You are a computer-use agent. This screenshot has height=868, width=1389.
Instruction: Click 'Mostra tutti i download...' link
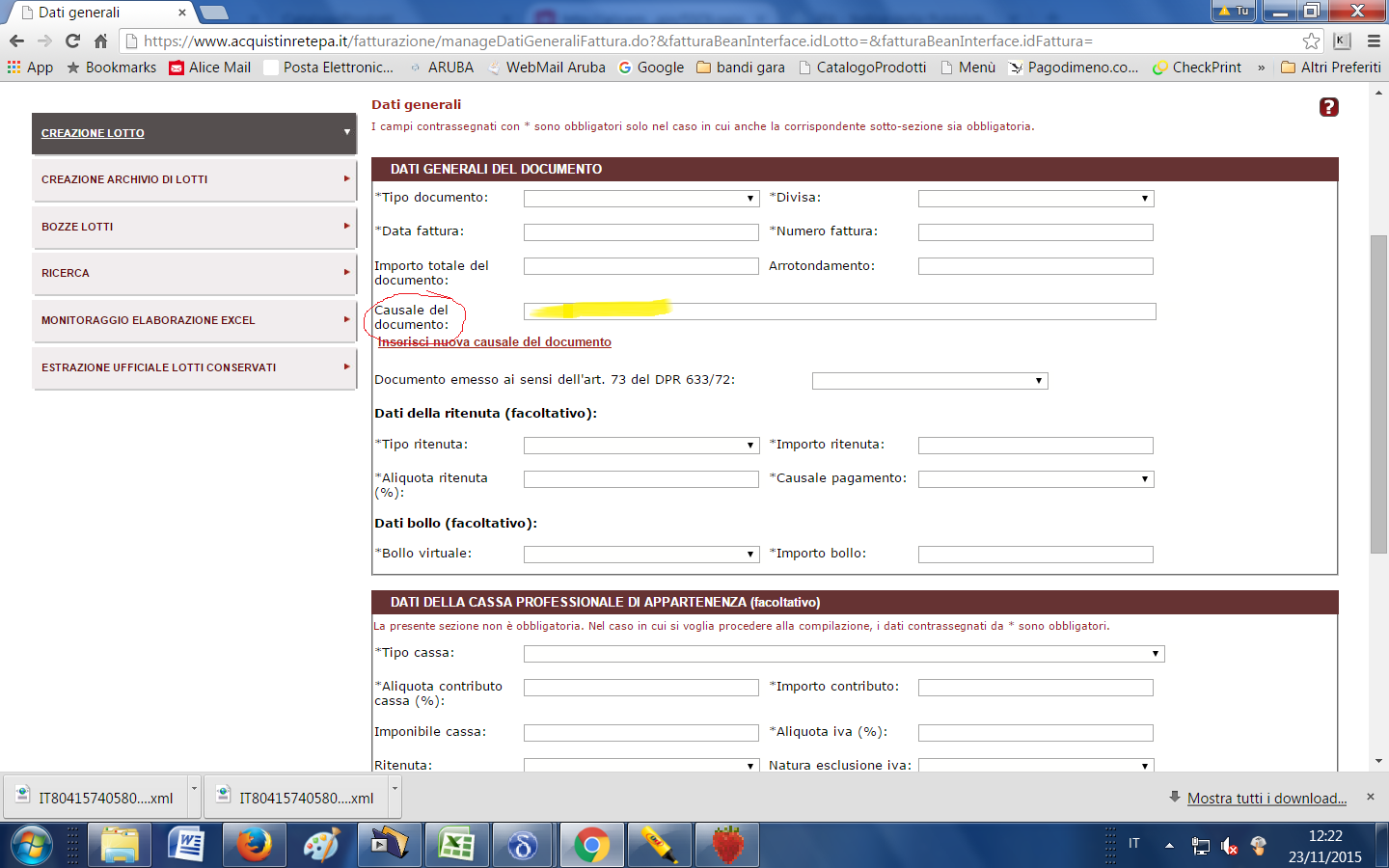pos(1266,799)
